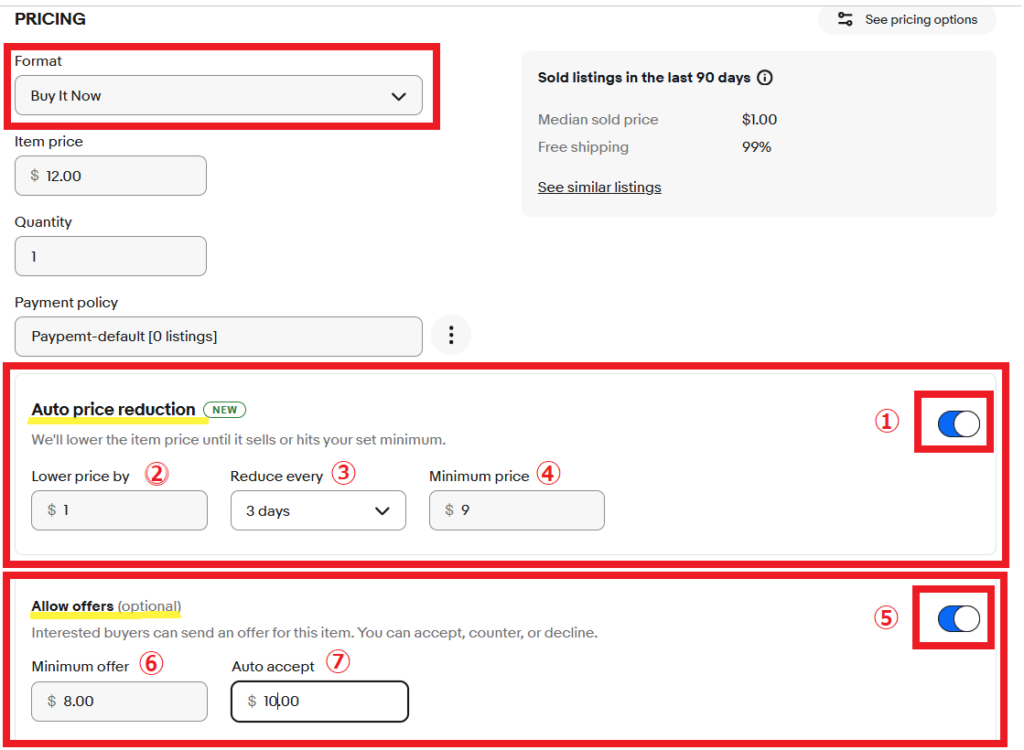Click the Allow offers heading text
1024x750 pixels.
72,606
